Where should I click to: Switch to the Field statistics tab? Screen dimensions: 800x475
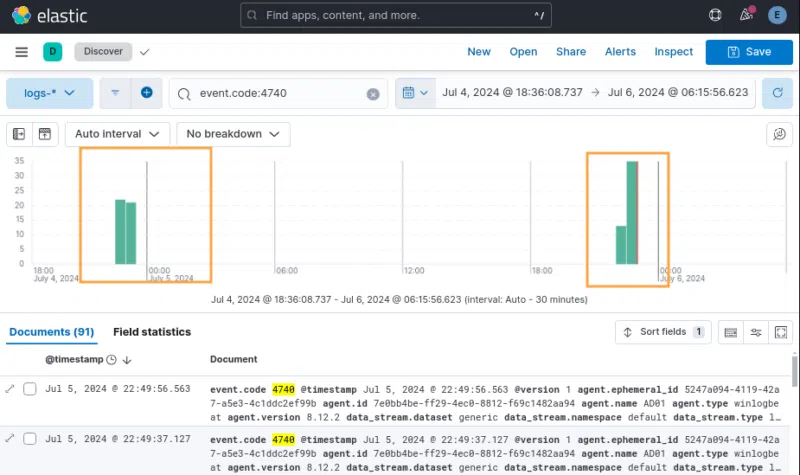(152, 332)
